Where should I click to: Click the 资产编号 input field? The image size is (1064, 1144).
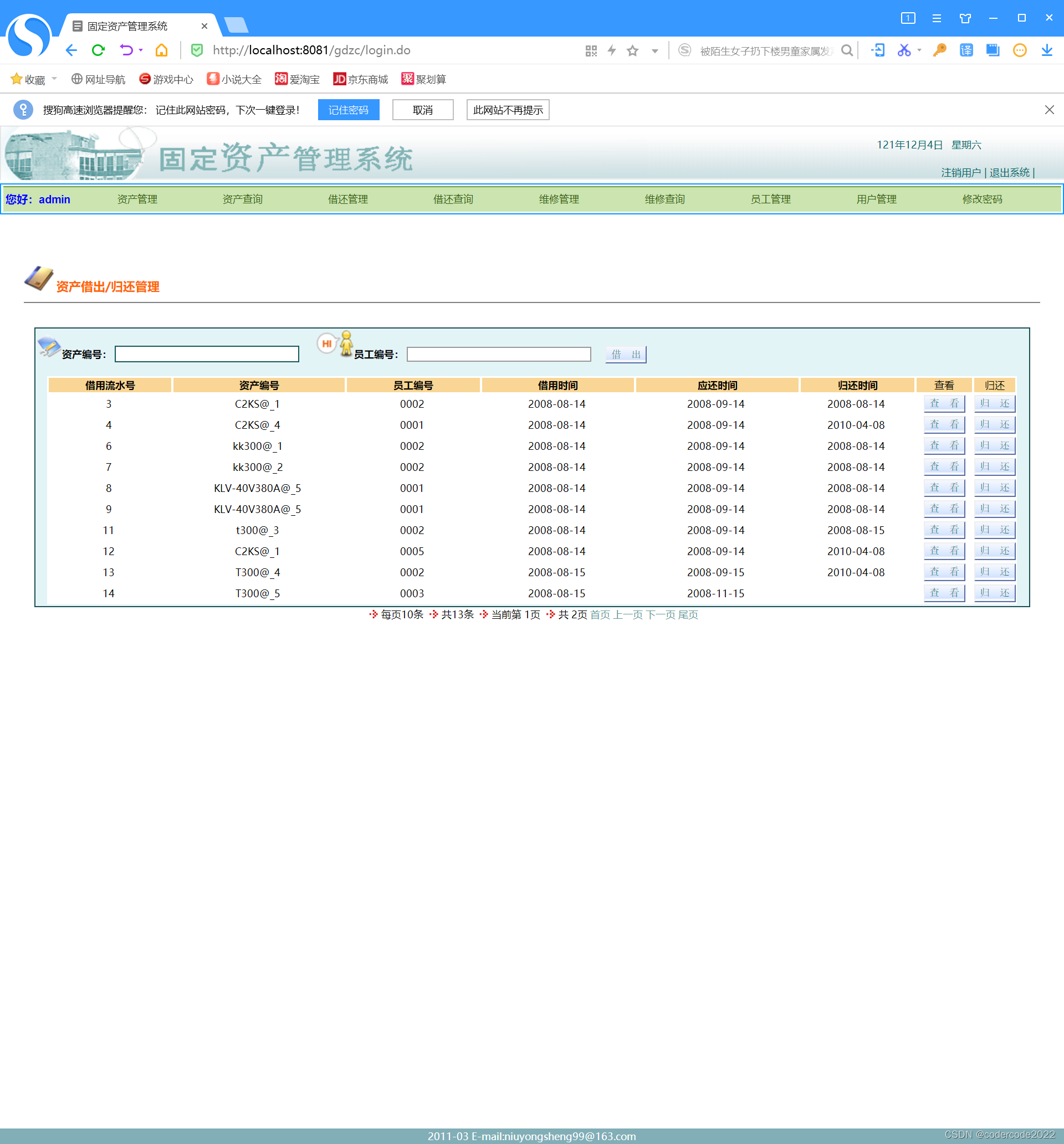[207, 355]
